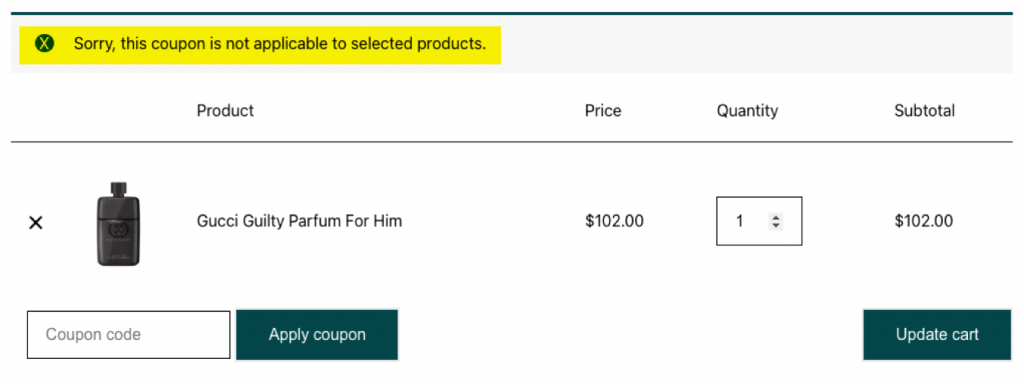
Task: Click the $102.00 unit price value
Action: coord(614,221)
